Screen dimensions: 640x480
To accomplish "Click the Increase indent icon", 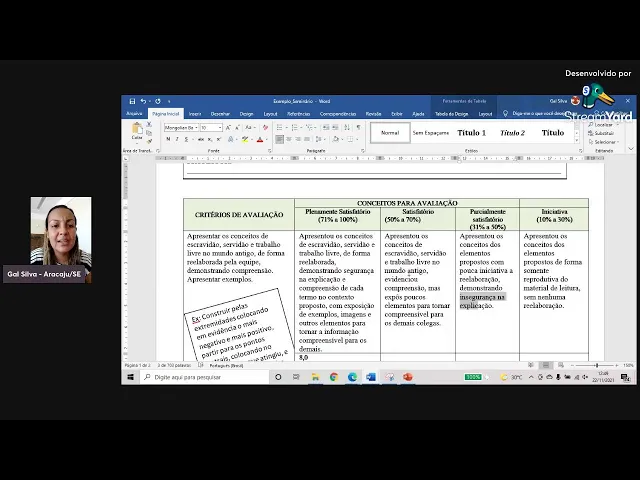I will point(335,128).
